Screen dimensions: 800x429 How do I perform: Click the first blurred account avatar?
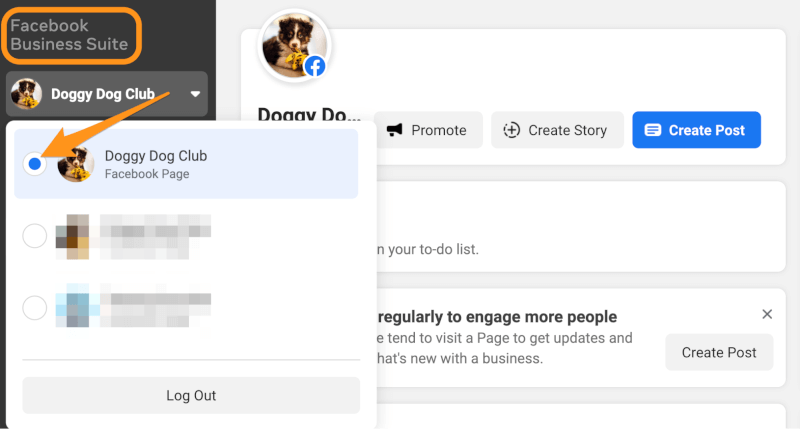pyautogui.click(x=72, y=236)
